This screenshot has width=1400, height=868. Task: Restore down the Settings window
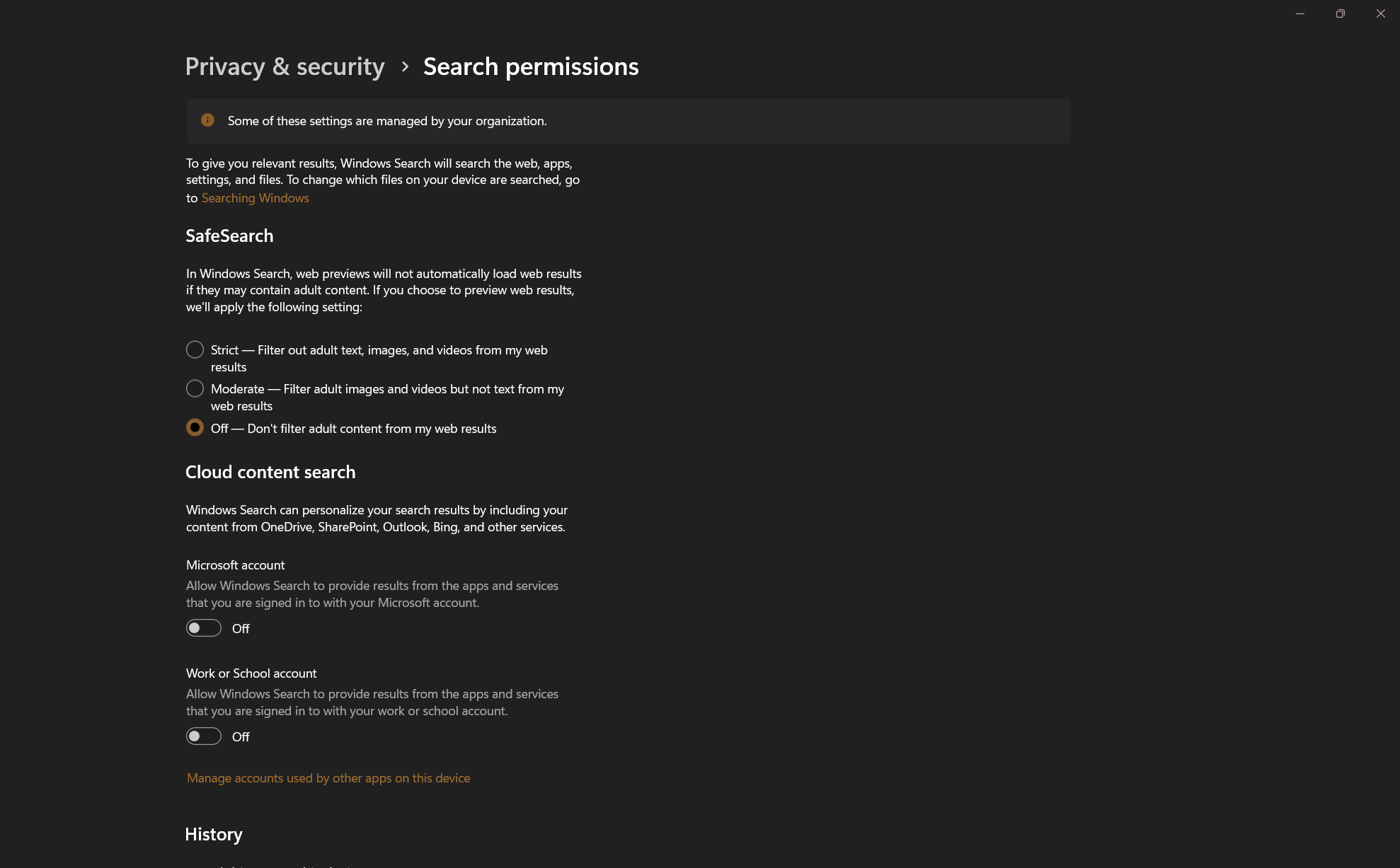pos(1341,13)
